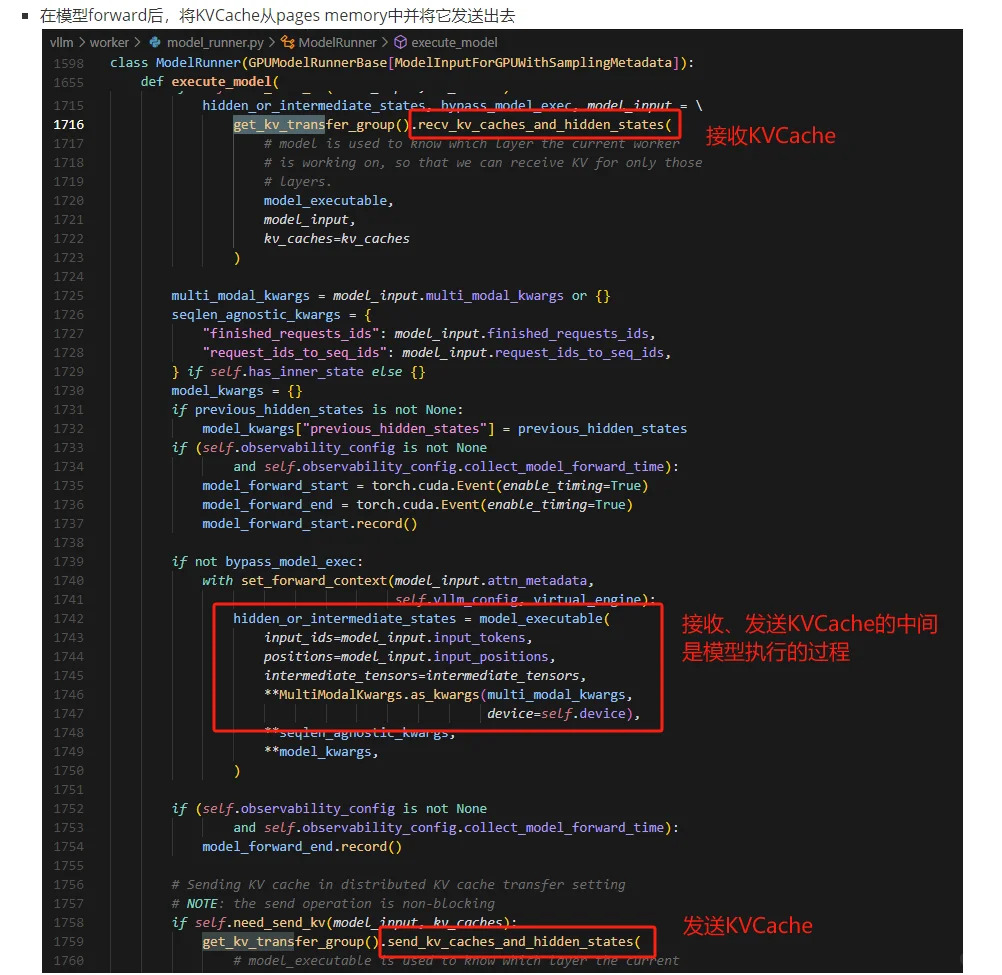Viewport: 1002px width, 975px height.
Task: Expand chevron after vllm breadcrumb
Action: 81,42
